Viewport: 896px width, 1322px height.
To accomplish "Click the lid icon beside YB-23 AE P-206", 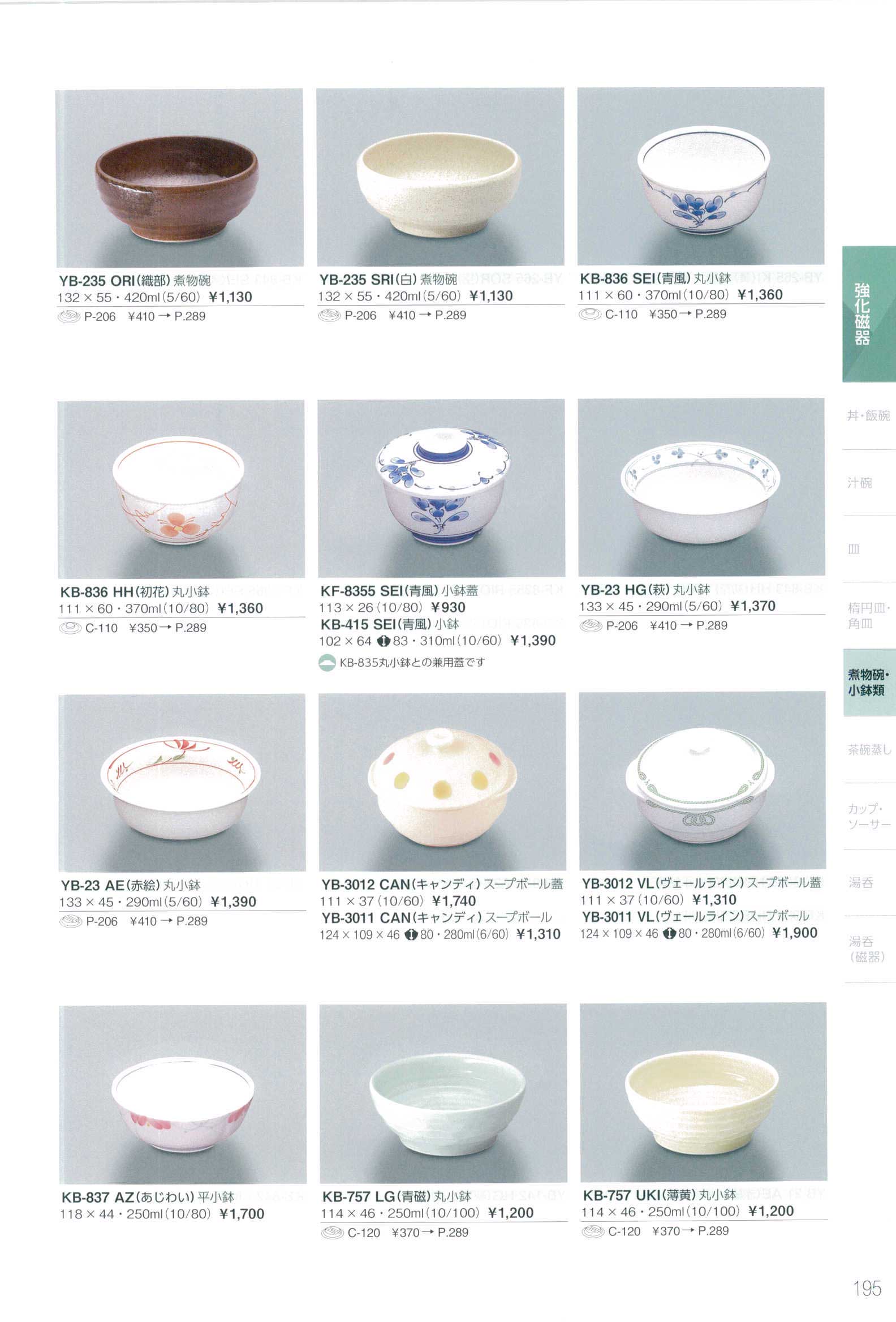I will click(x=71, y=921).
